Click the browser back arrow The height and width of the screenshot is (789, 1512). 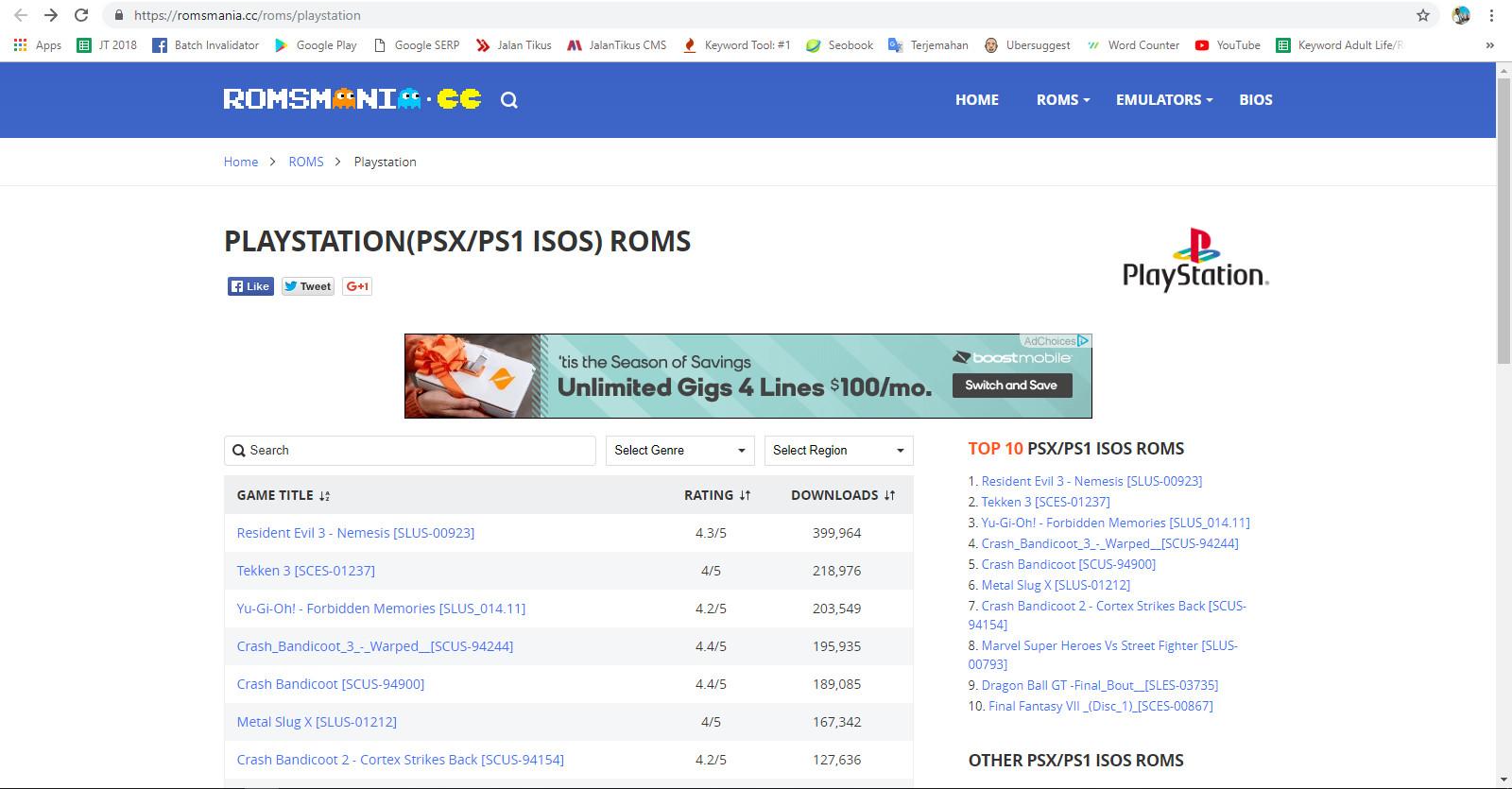pyautogui.click(x=21, y=15)
